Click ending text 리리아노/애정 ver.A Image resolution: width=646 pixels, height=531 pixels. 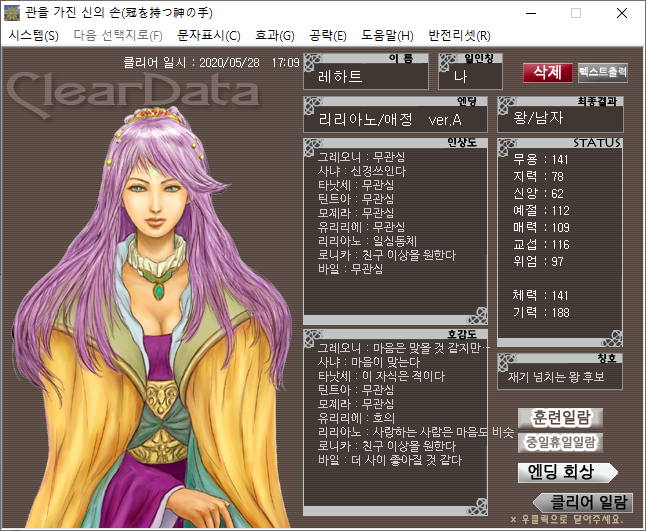[x=390, y=120]
